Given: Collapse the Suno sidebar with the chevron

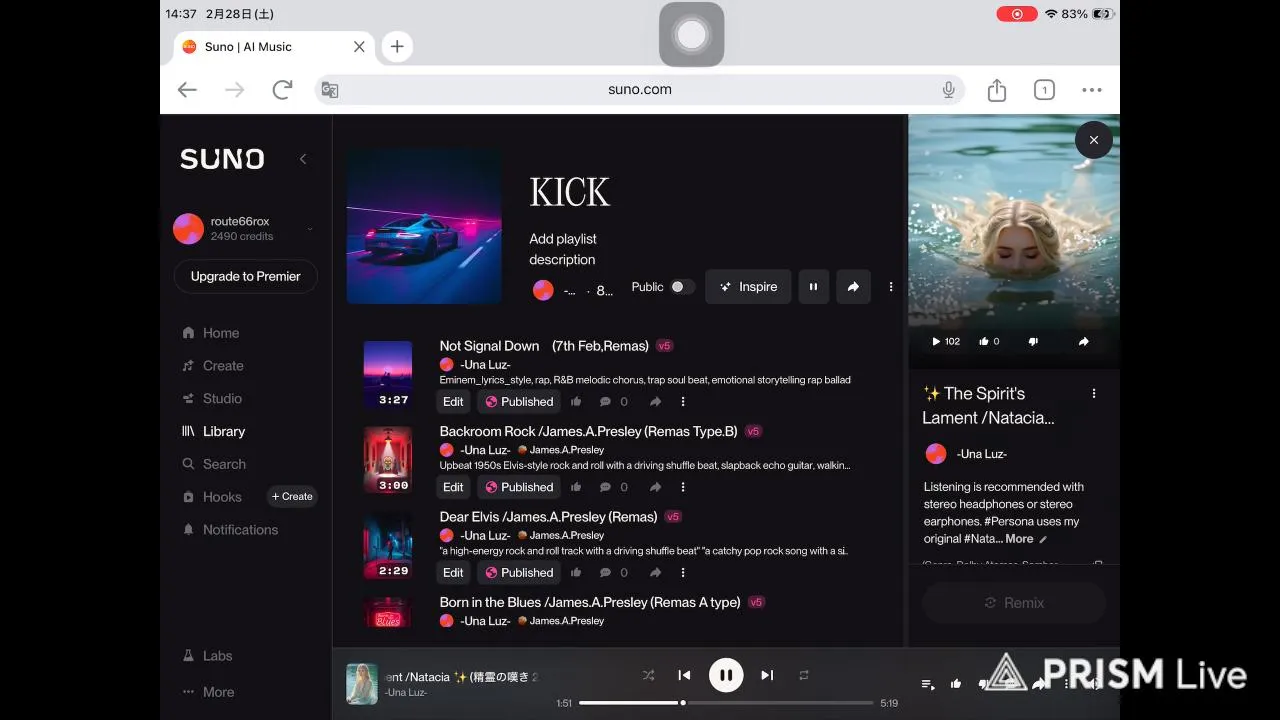Looking at the screenshot, I should (303, 159).
